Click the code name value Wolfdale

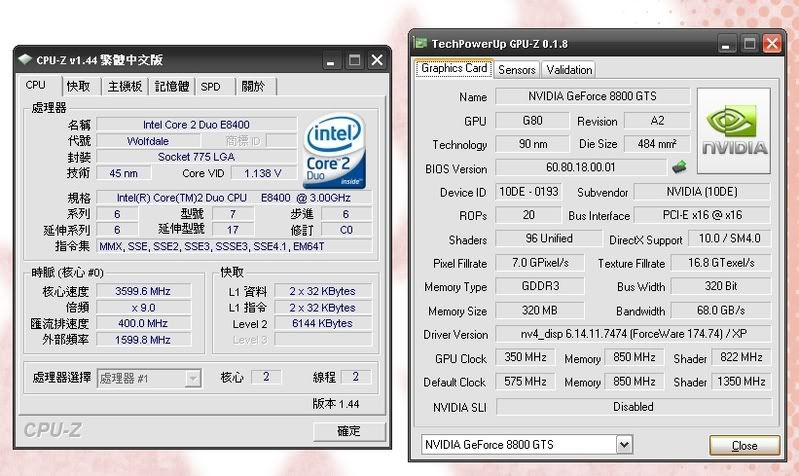147,141
